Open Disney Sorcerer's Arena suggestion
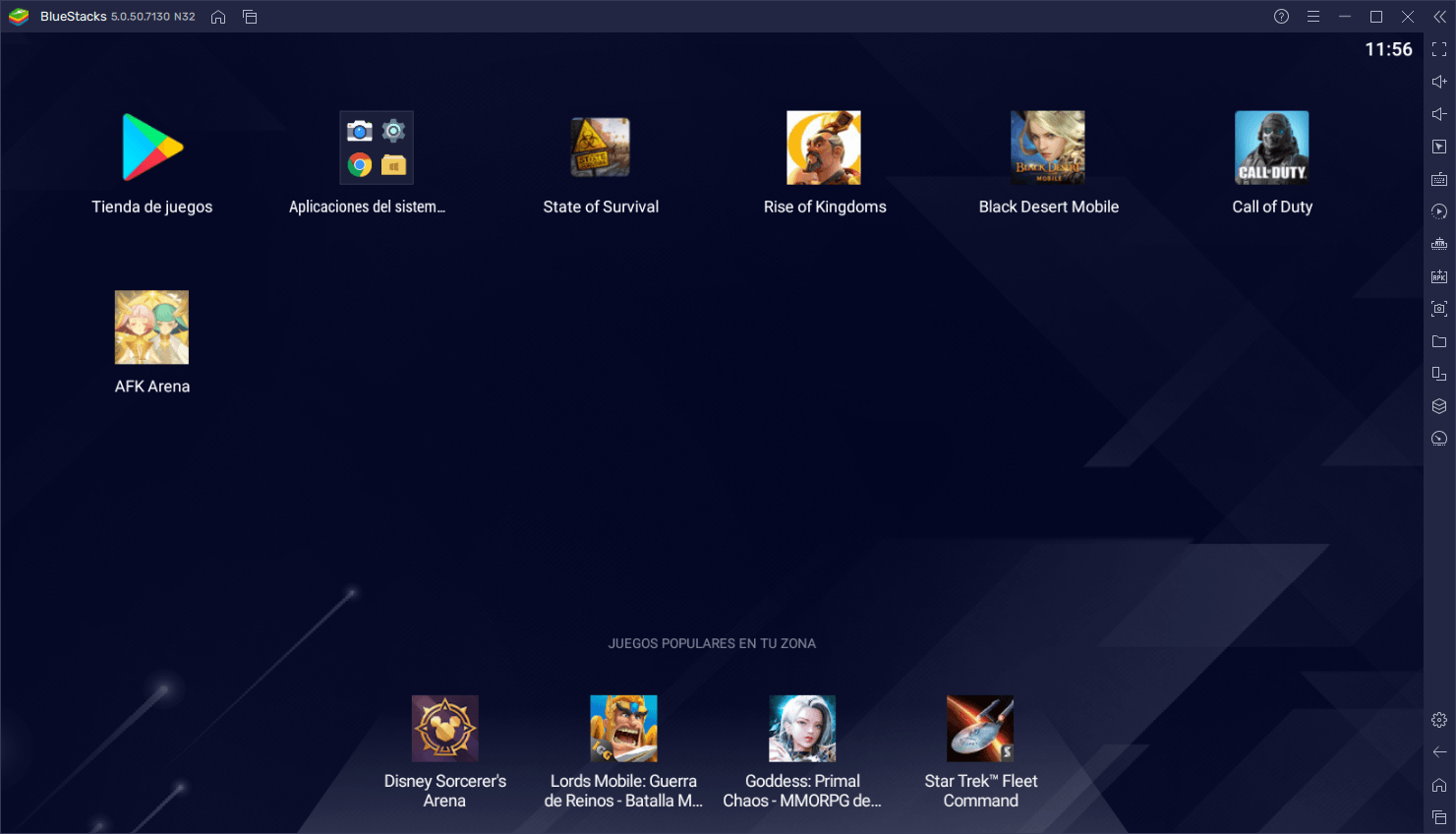This screenshot has height=834, width=1456. (444, 729)
